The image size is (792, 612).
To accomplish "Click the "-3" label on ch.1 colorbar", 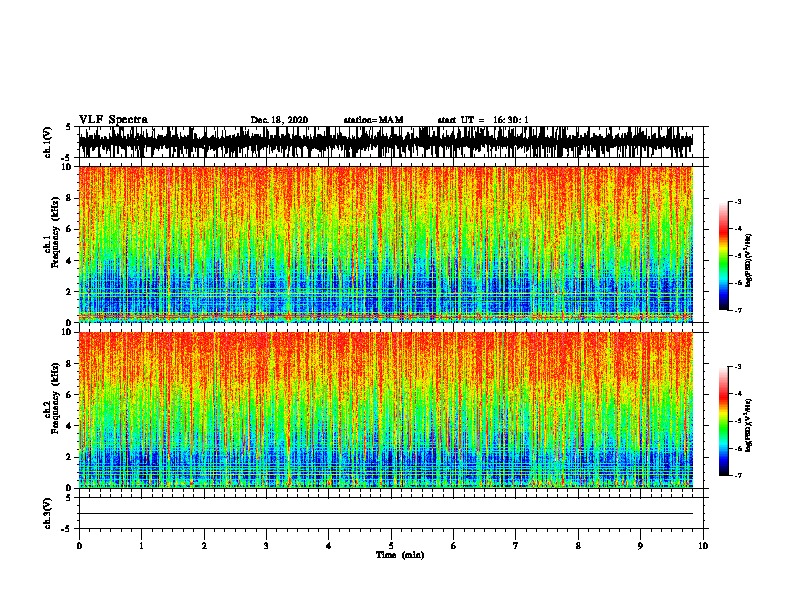I will (738, 202).
